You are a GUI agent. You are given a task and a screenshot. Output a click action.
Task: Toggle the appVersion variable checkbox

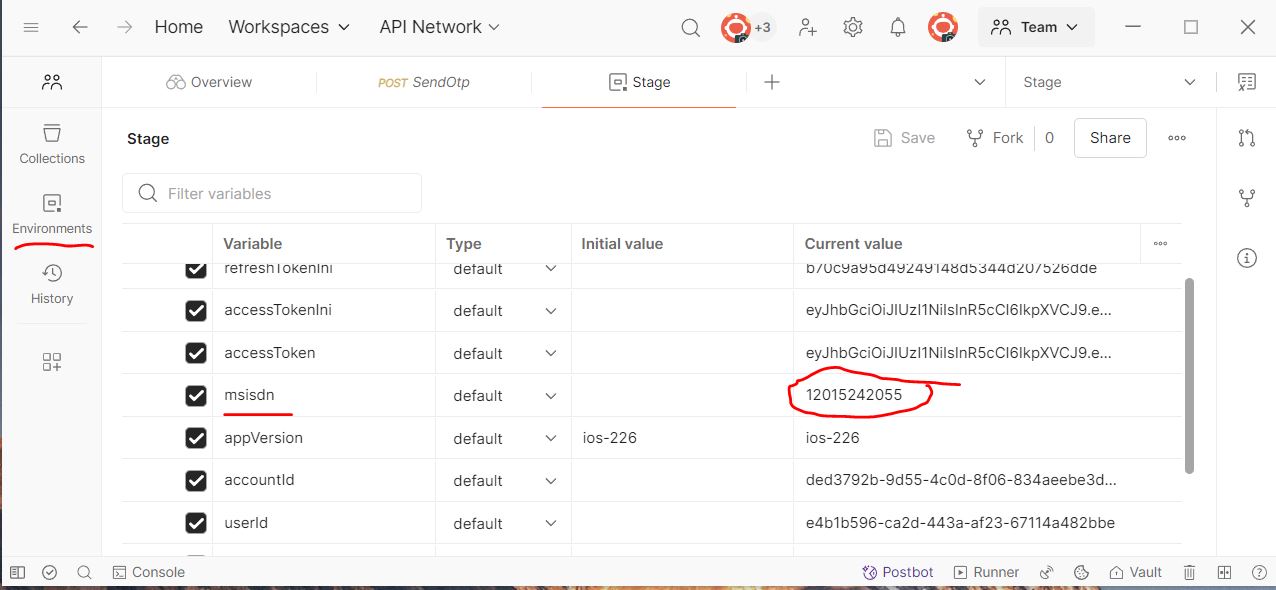196,438
